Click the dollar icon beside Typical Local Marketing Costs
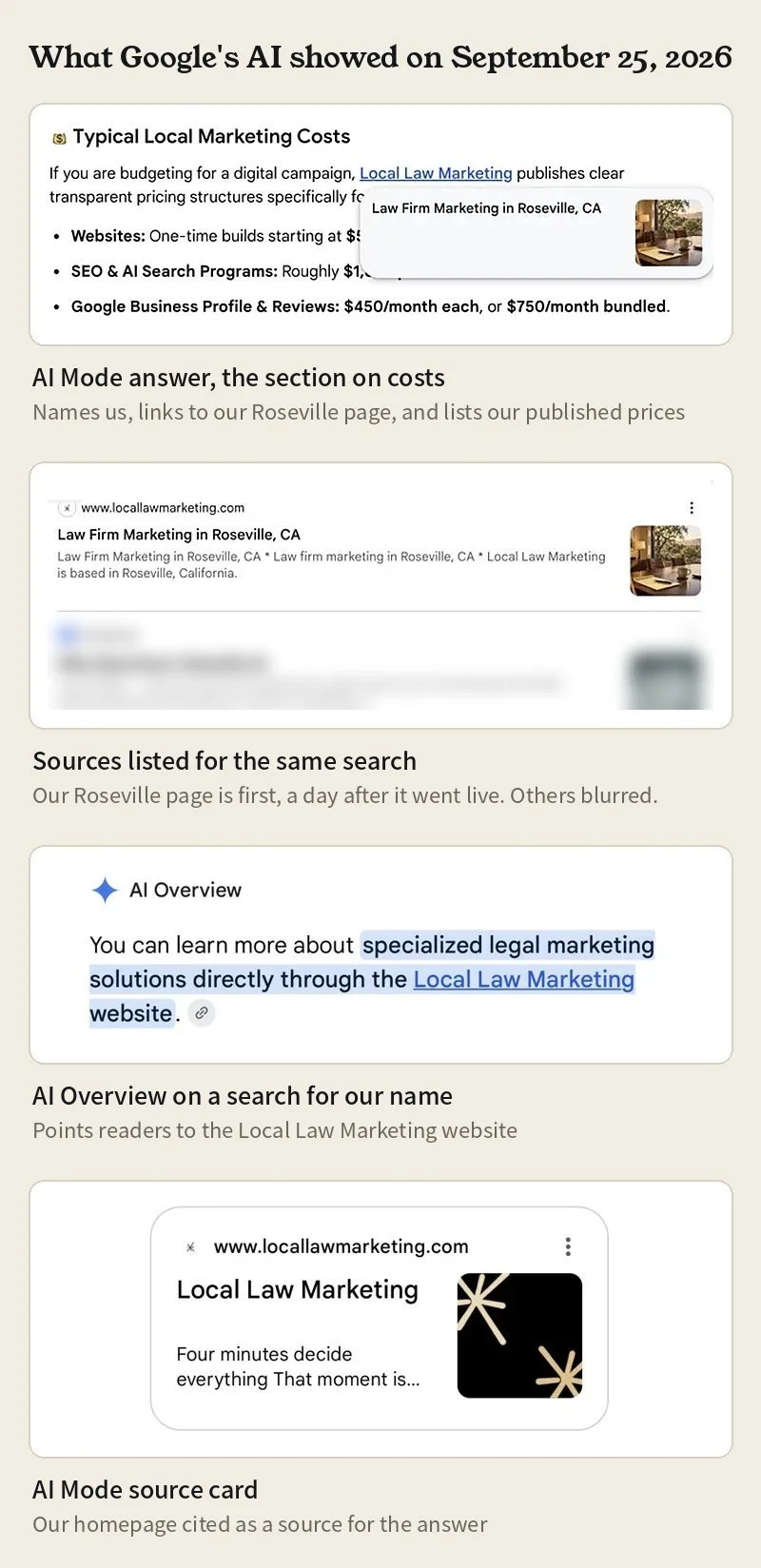Viewport: 761px width, 1568px height. click(59, 139)
